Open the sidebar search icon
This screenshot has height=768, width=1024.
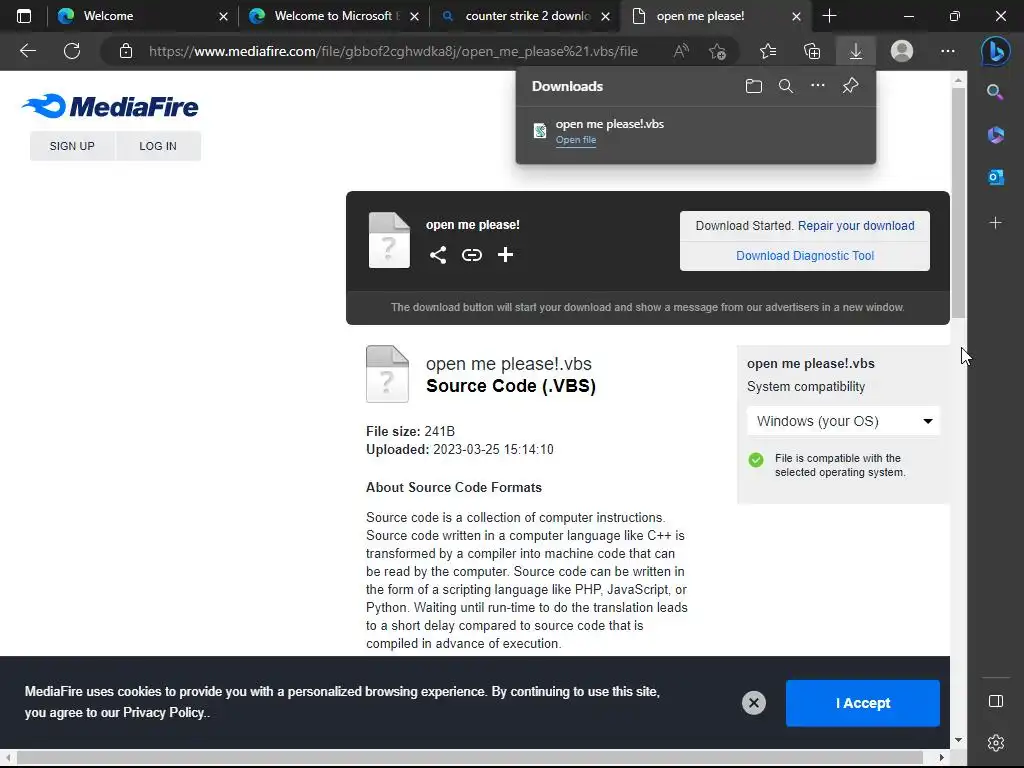point(995,92)
